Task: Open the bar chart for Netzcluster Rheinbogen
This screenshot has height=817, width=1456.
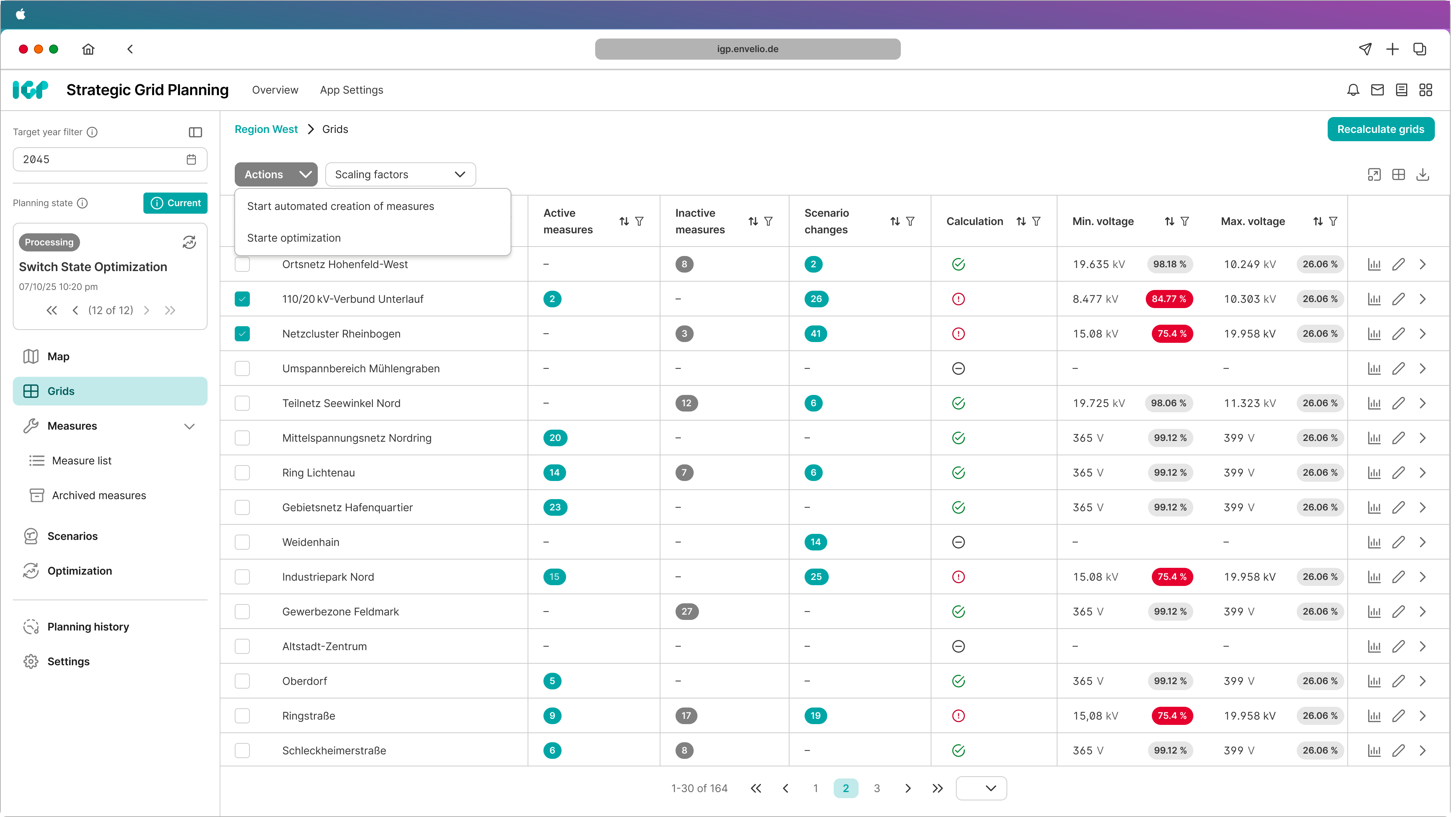Action: [x=1374, y=334]
